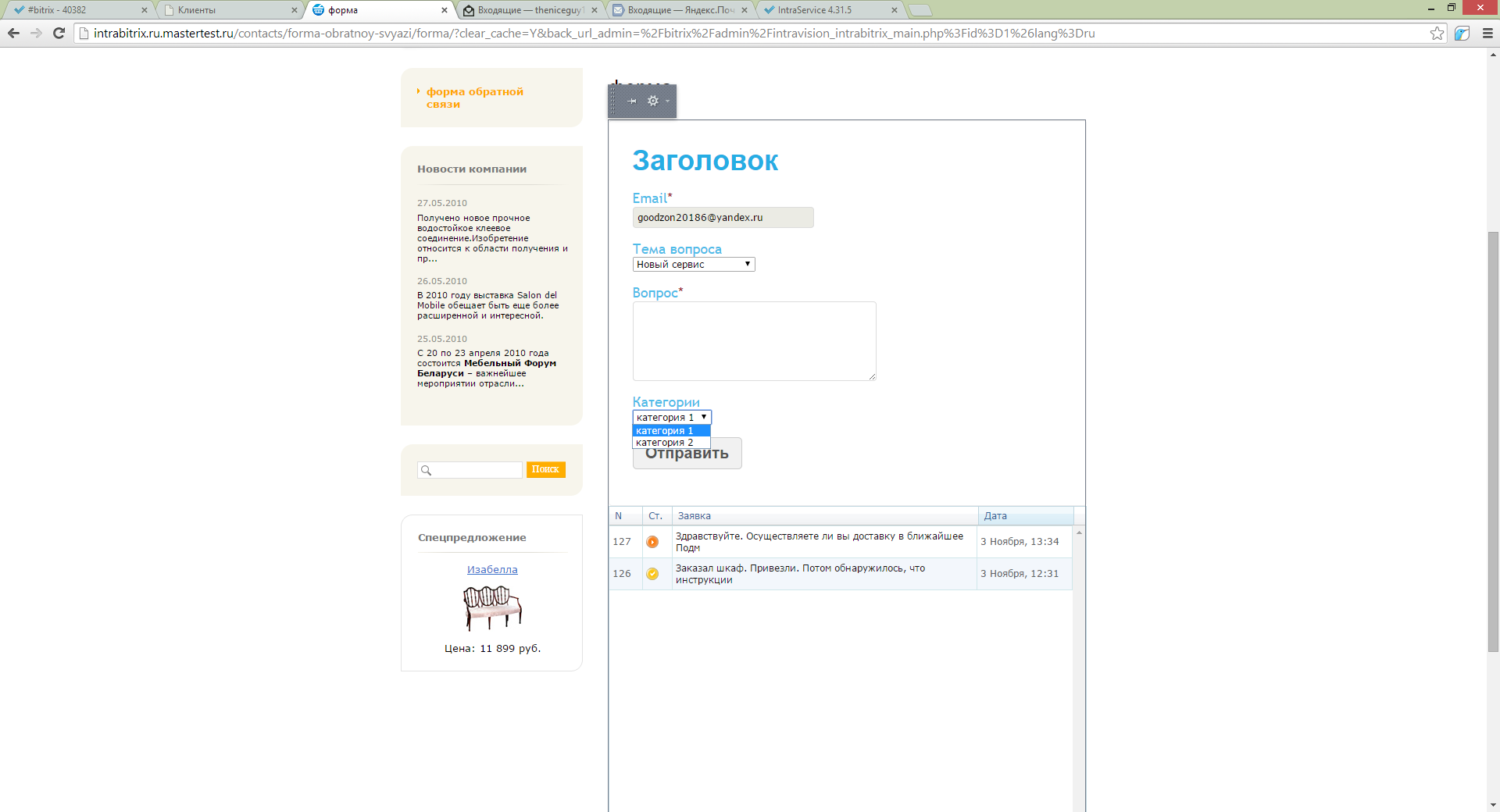Click yellow checkmark status icon for request 126

(652, 574)
